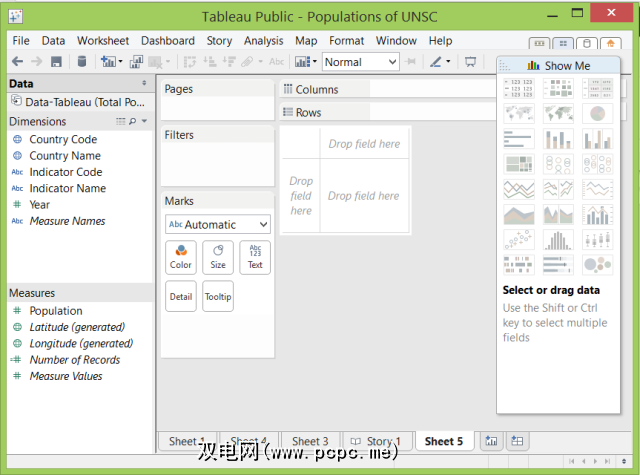Select Gantt chart in Show Me
Screen dimensions: 640x475
[x=519, y=264]
